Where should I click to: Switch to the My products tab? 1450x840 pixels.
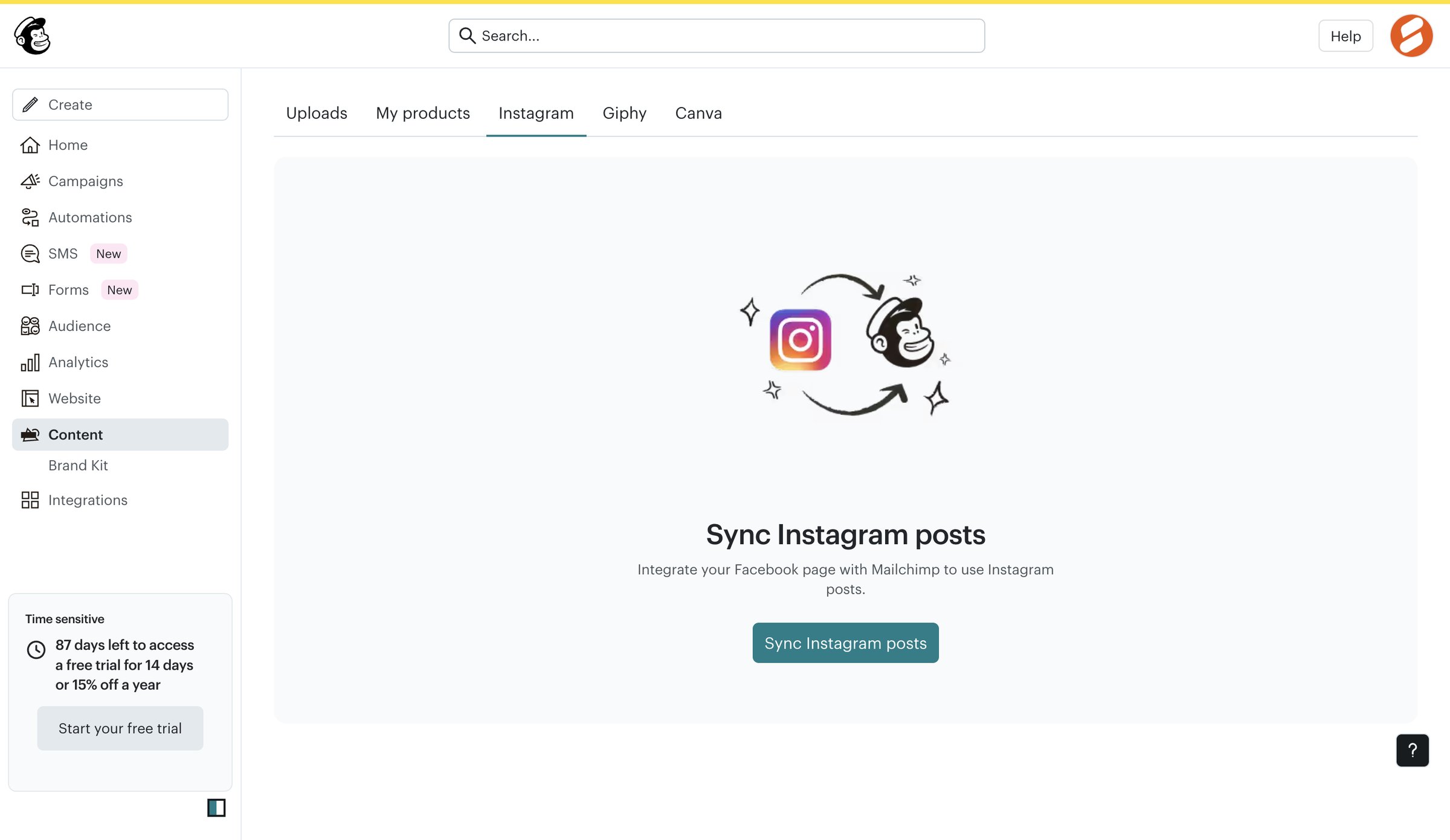[x=423, y=113]
